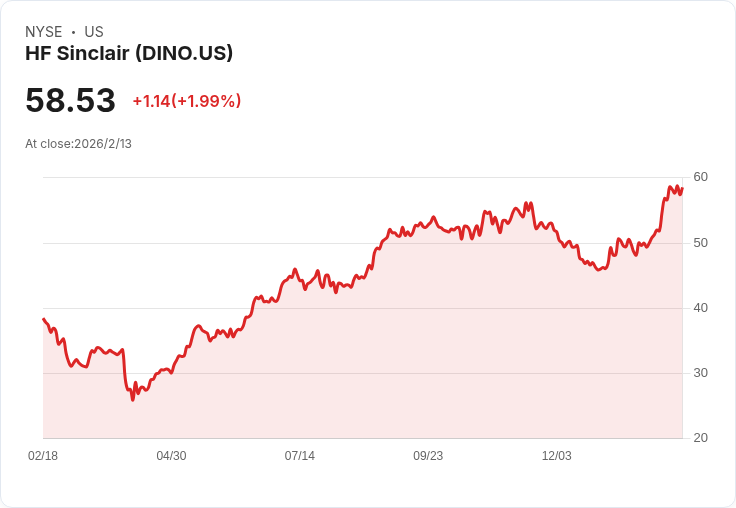Viewport: 736px width, 508px height.
Task: Select the 02/18 date on x-axis
Action: click(43, 456)
